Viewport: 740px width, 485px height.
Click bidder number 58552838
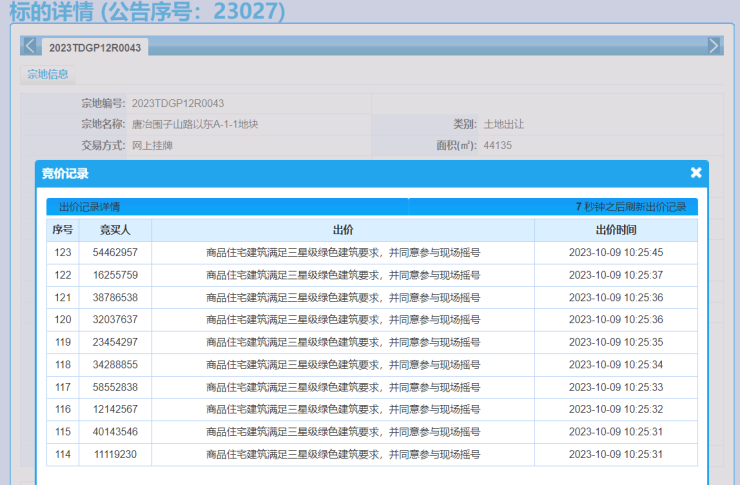tap(115, 387)
